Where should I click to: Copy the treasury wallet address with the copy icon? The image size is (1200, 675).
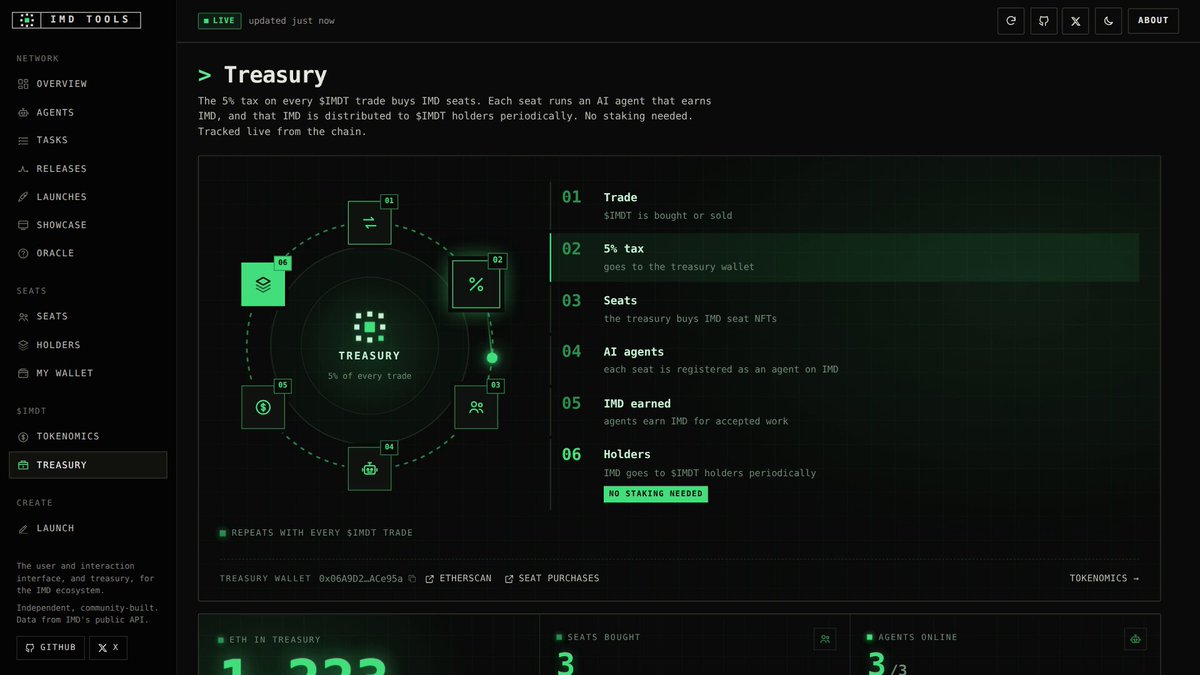pyautogui.click(x=412, y=579)
